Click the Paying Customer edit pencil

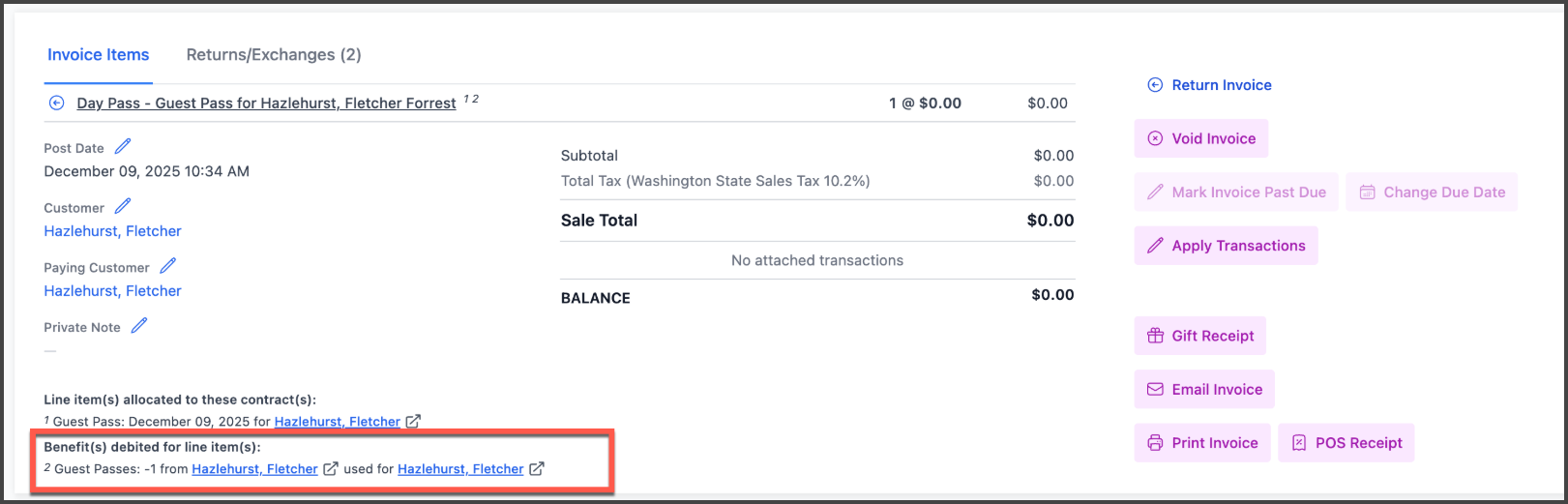click(168, 266)
